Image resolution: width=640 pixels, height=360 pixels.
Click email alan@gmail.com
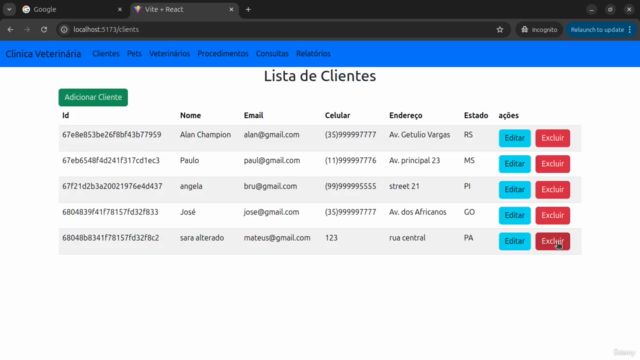click(271, 135)
